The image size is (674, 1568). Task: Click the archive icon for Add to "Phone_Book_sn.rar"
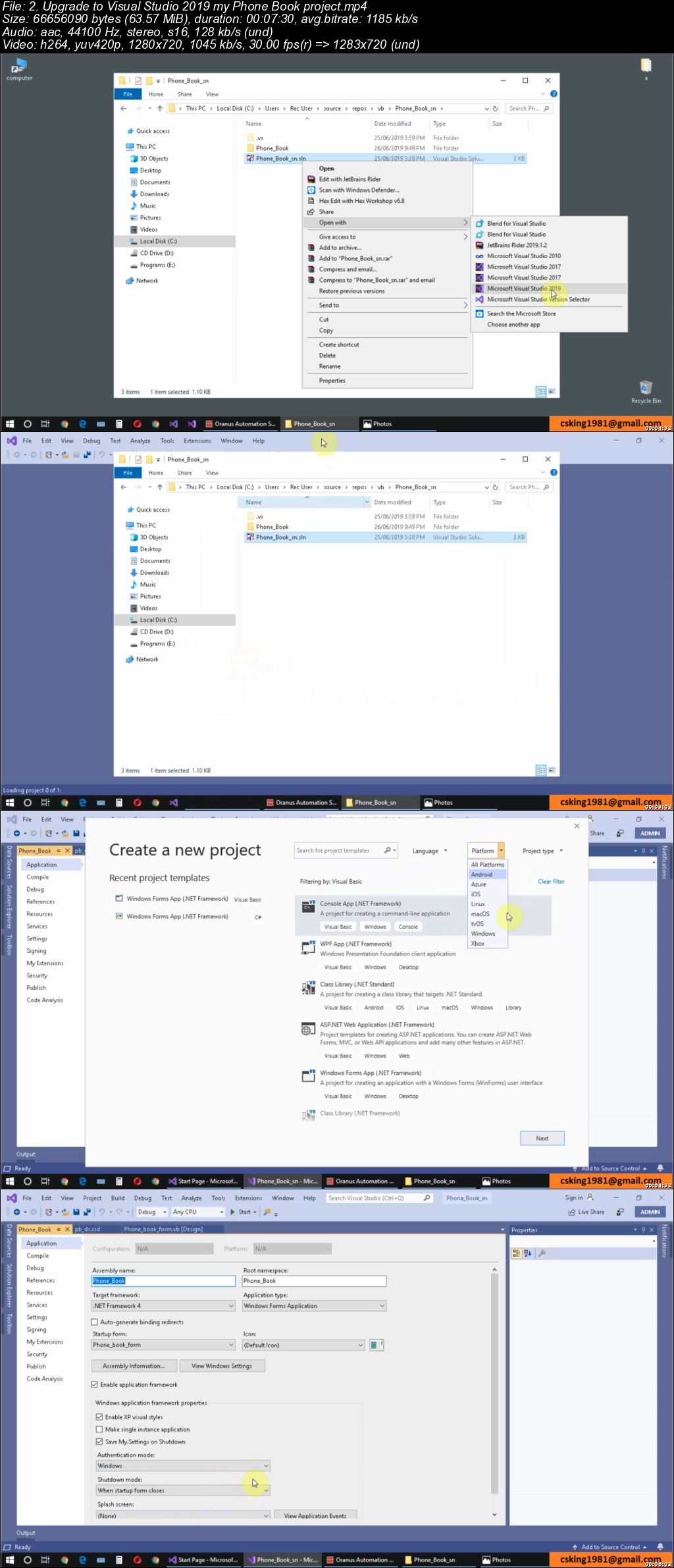tap(311, 259)
